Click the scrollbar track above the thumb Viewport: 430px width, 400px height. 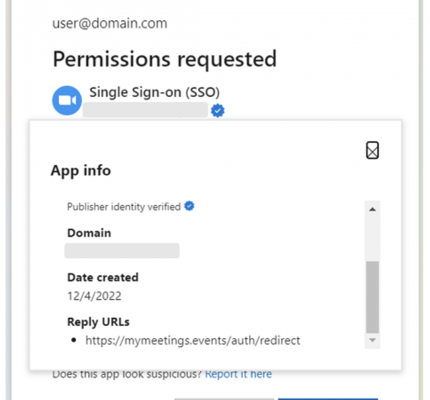[x=373, y=239]
